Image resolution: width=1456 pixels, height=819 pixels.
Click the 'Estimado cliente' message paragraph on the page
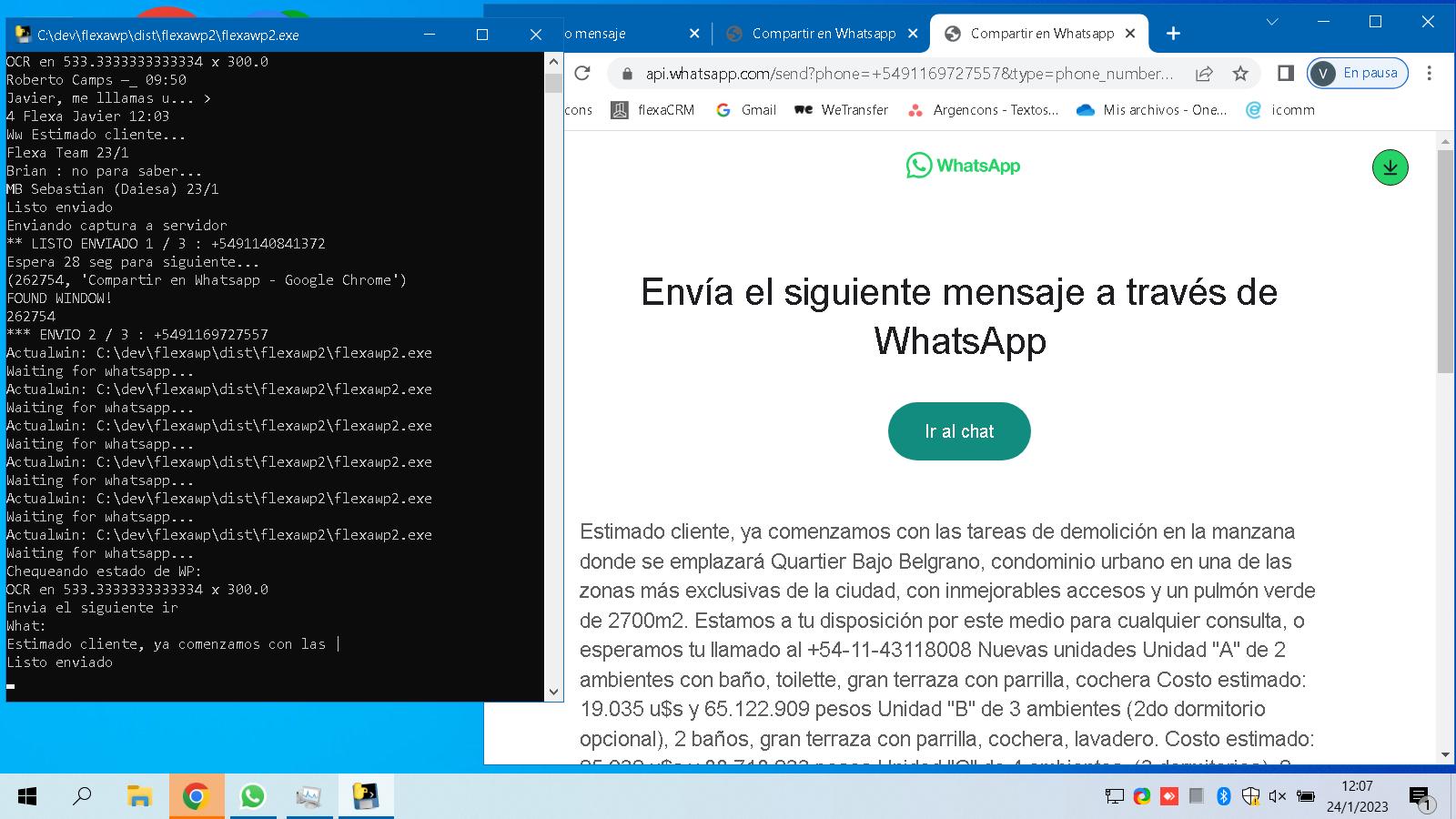(x=948, y=642)
